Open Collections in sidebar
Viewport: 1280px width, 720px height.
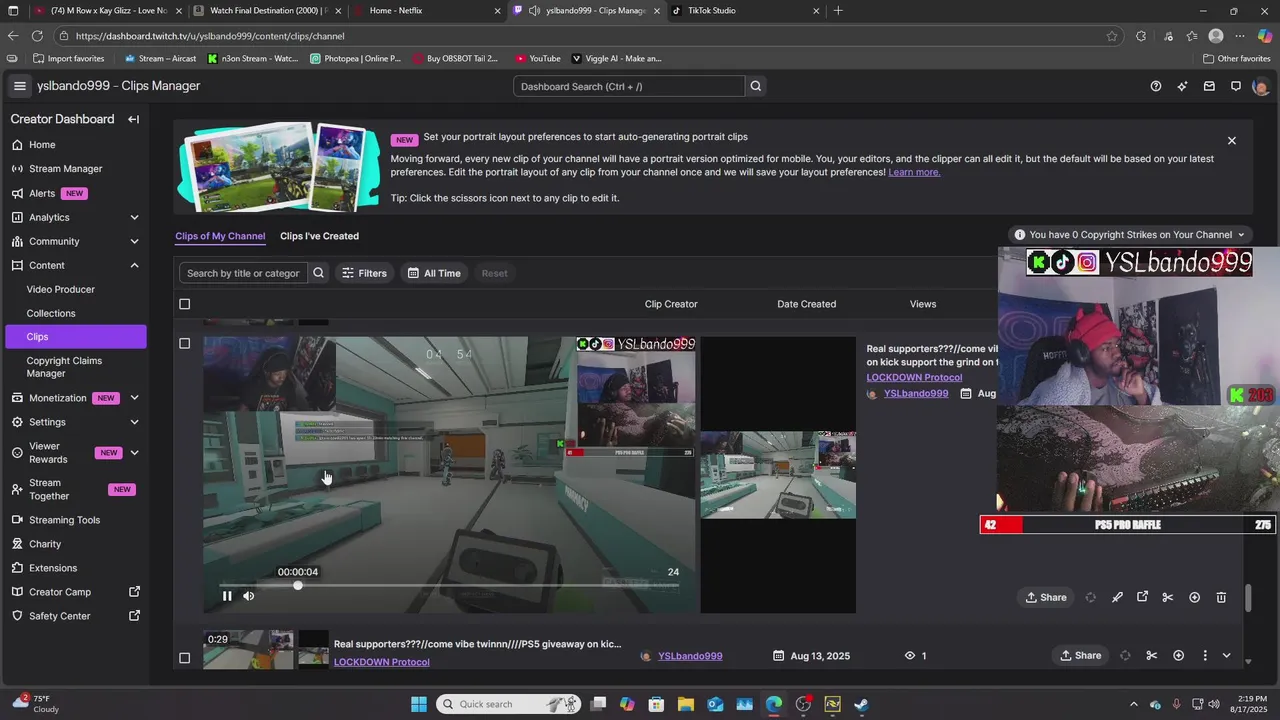point(51,313)
